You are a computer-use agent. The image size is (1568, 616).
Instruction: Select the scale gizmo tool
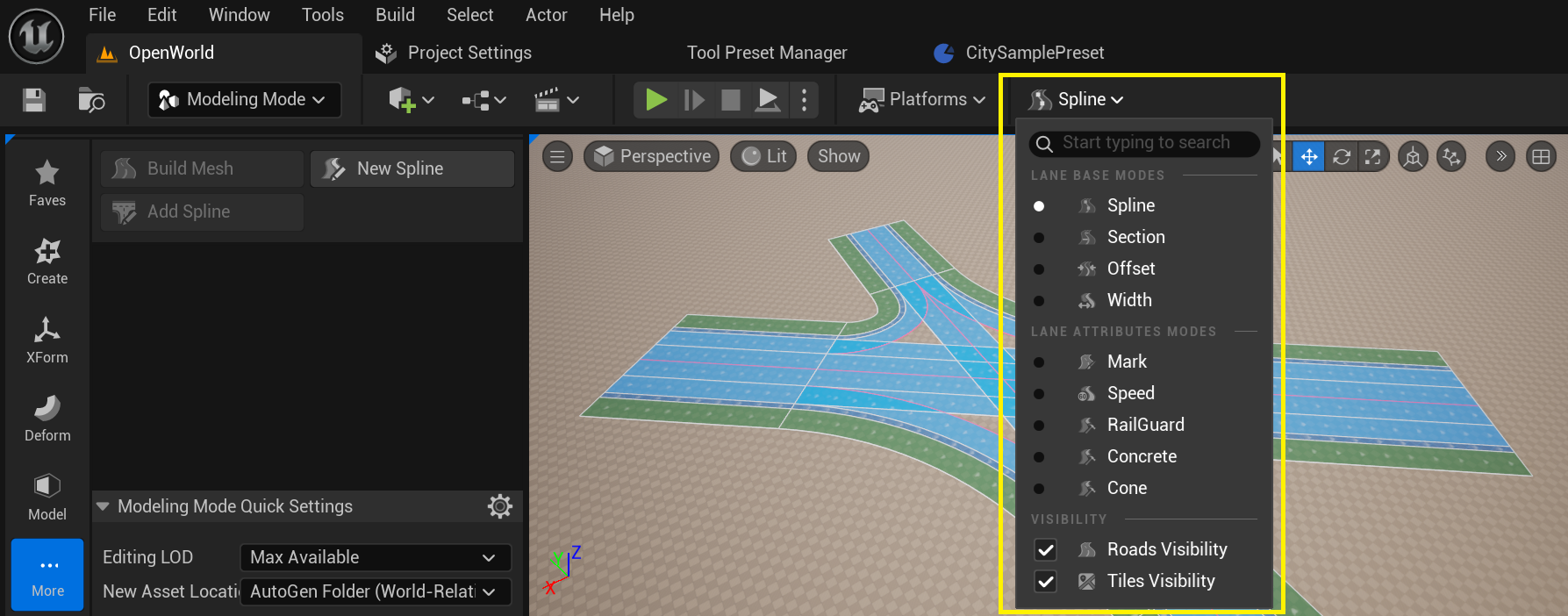click(x=1373, y=157)
